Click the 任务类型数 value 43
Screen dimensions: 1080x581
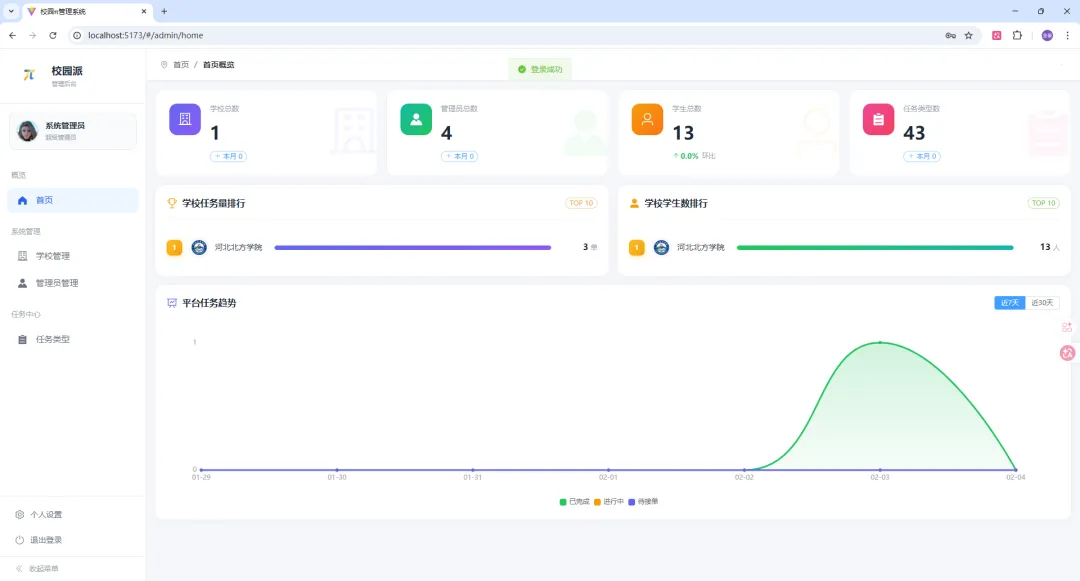(914, 133)
